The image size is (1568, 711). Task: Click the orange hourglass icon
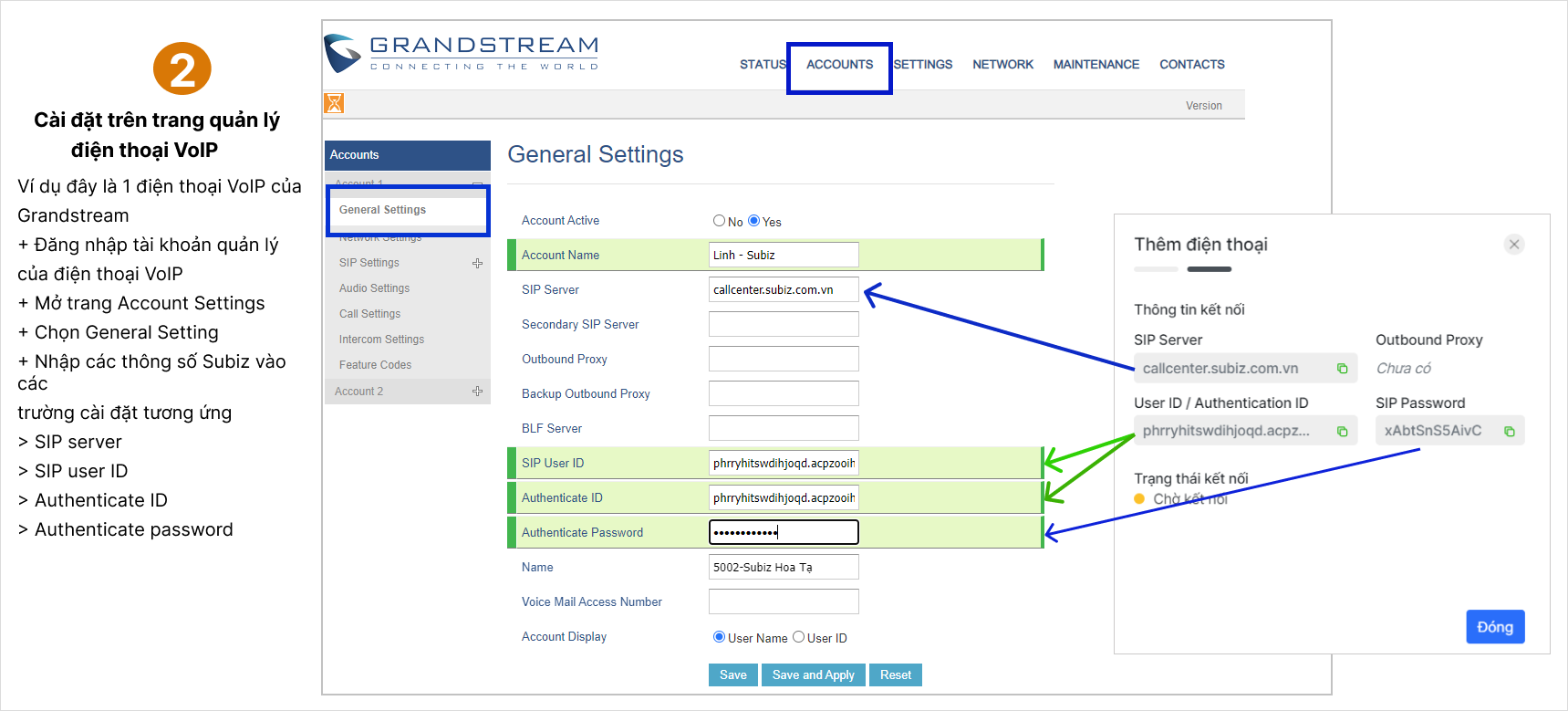coord(334,103)
